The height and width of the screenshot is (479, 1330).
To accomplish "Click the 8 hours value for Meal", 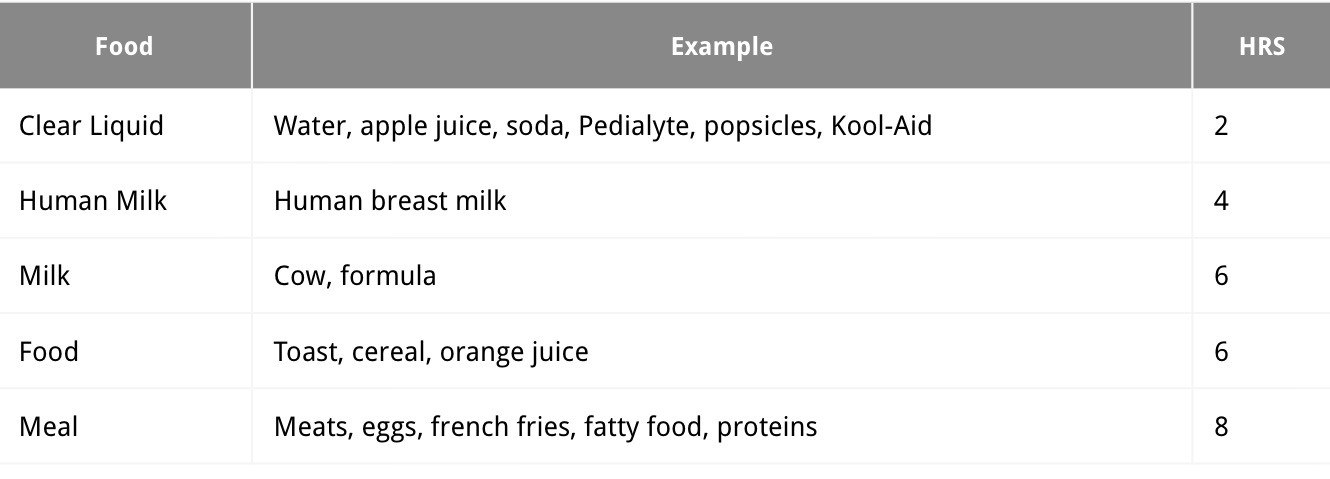I will click(1221, 427).
